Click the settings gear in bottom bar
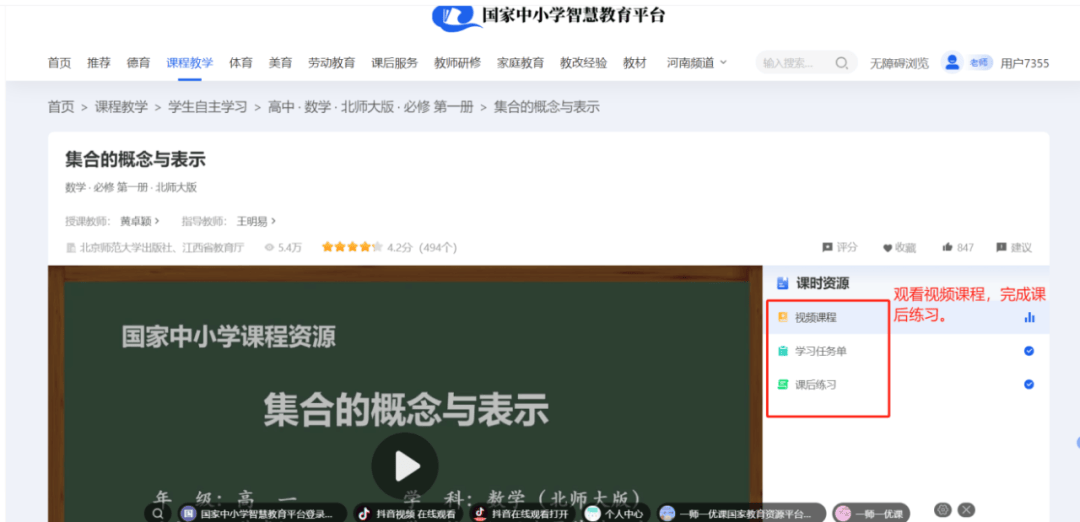1080x522 pixels. point(943,510)
